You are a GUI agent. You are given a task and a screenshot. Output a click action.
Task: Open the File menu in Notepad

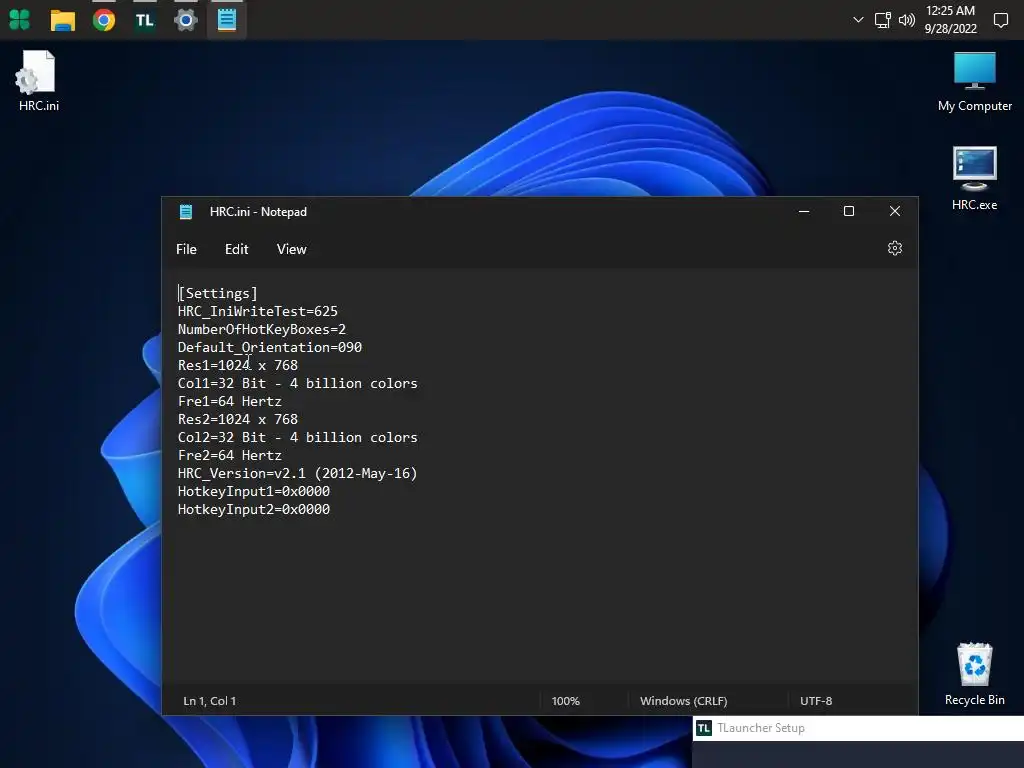pos(186,249)
